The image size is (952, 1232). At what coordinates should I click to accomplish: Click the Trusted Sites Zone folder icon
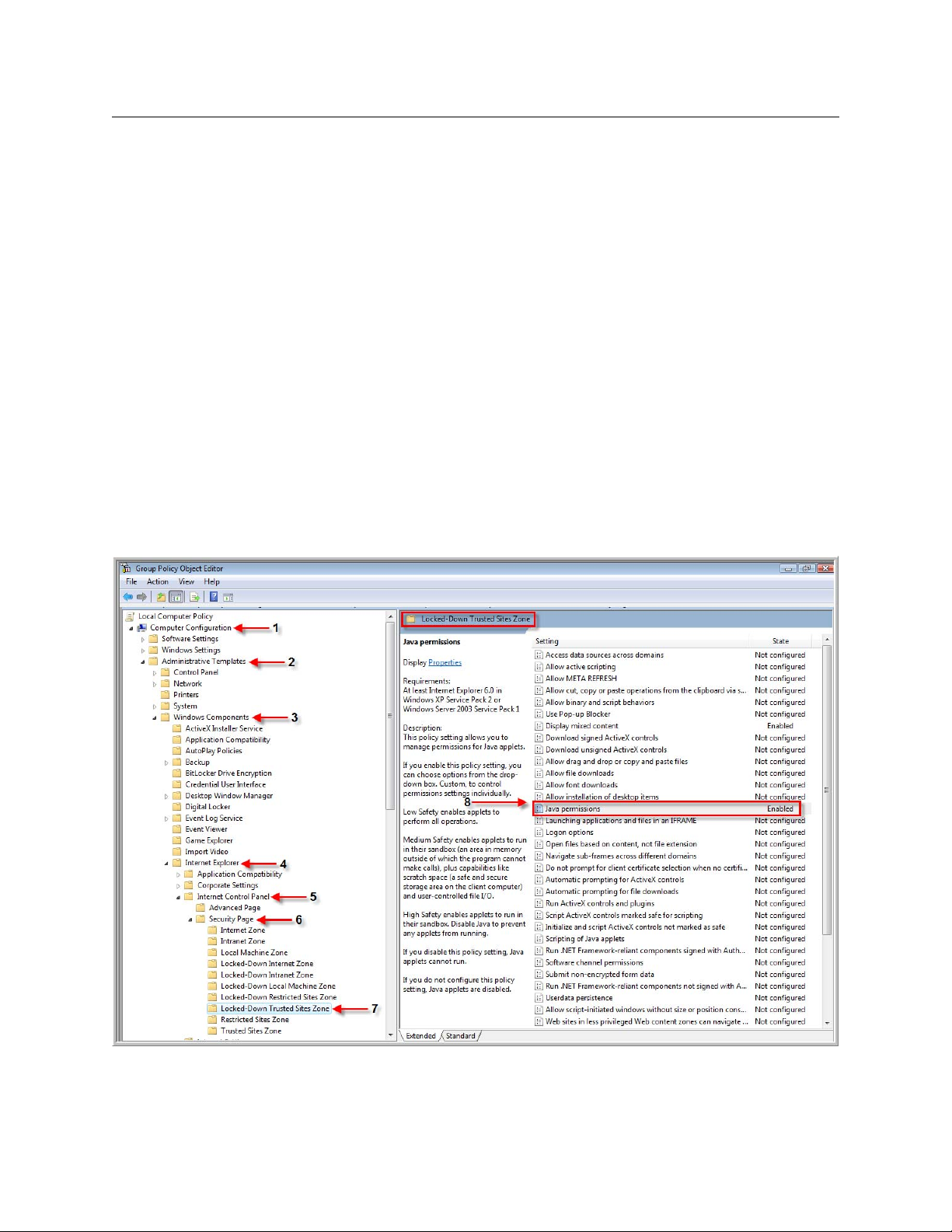(x=213, y=1031)
